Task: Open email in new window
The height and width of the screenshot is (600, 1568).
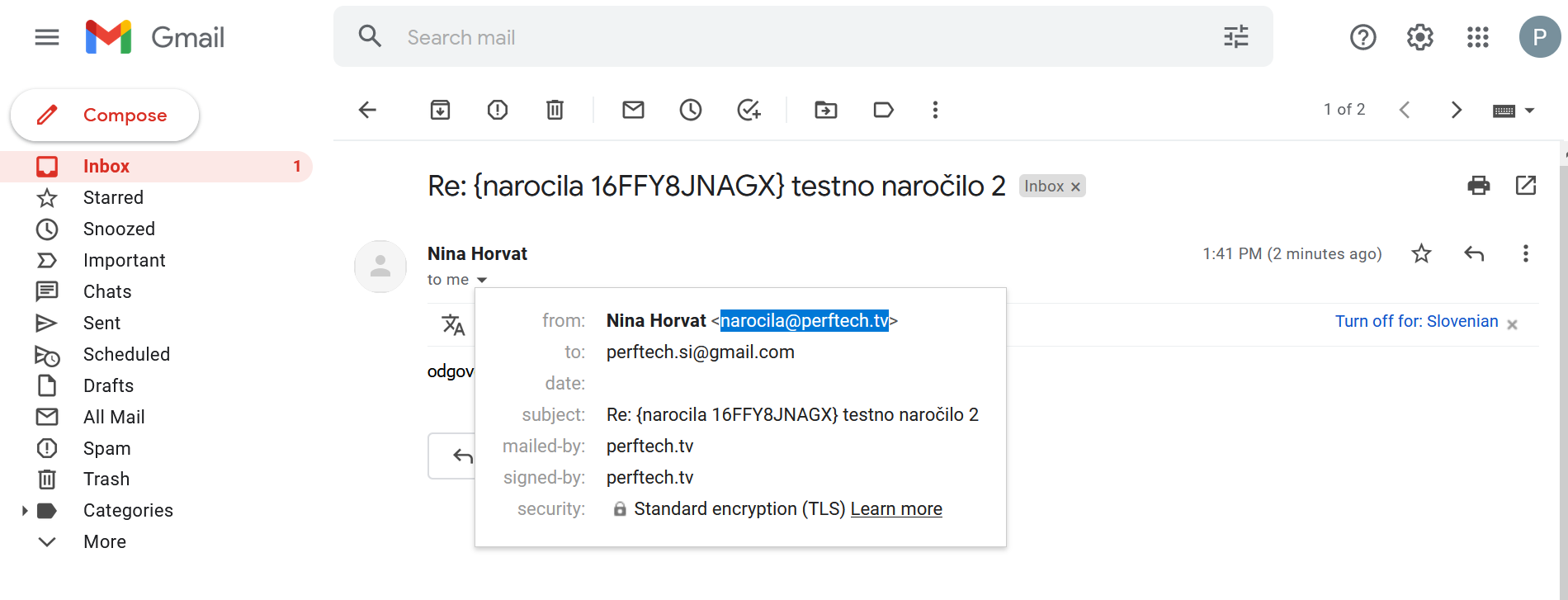Action: tap(1526, 186)
